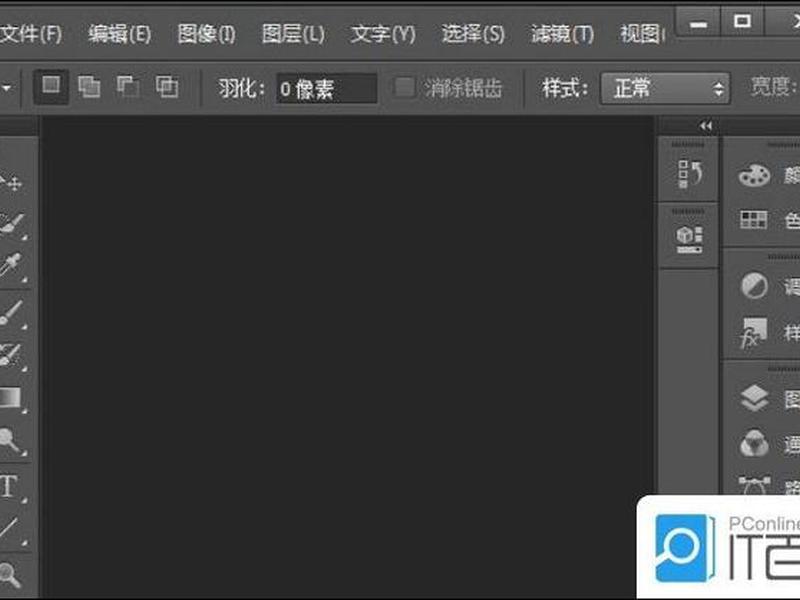Collapse panels with double-arrow icon
Image resolution: width=800 pixels, height=600 pixels.
click(x=706, y=126)
